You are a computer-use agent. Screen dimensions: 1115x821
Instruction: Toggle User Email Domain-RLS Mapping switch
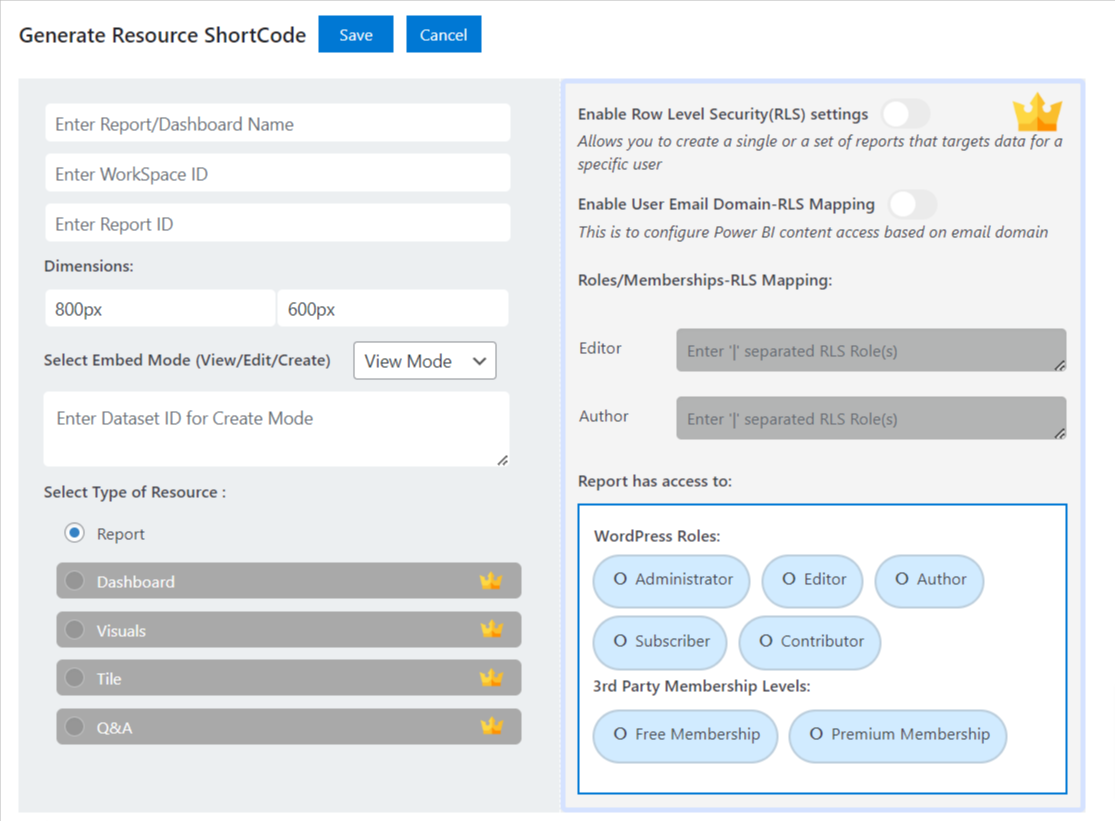pyautogui.click(x=912, y=205)
